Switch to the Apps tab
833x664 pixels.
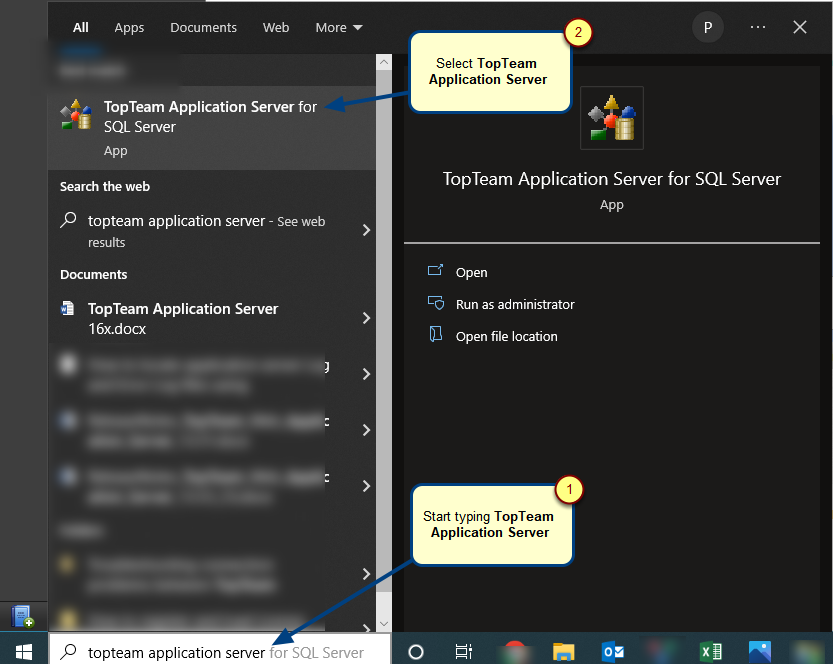coord(129,28)
